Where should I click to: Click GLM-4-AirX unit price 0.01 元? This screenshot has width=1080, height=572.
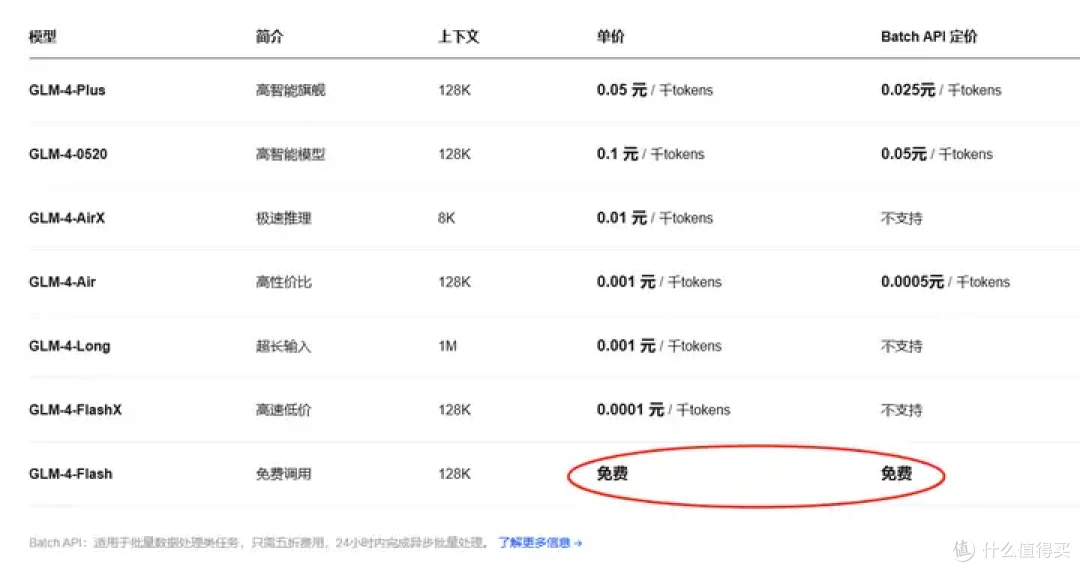click(x=621, y=218)
